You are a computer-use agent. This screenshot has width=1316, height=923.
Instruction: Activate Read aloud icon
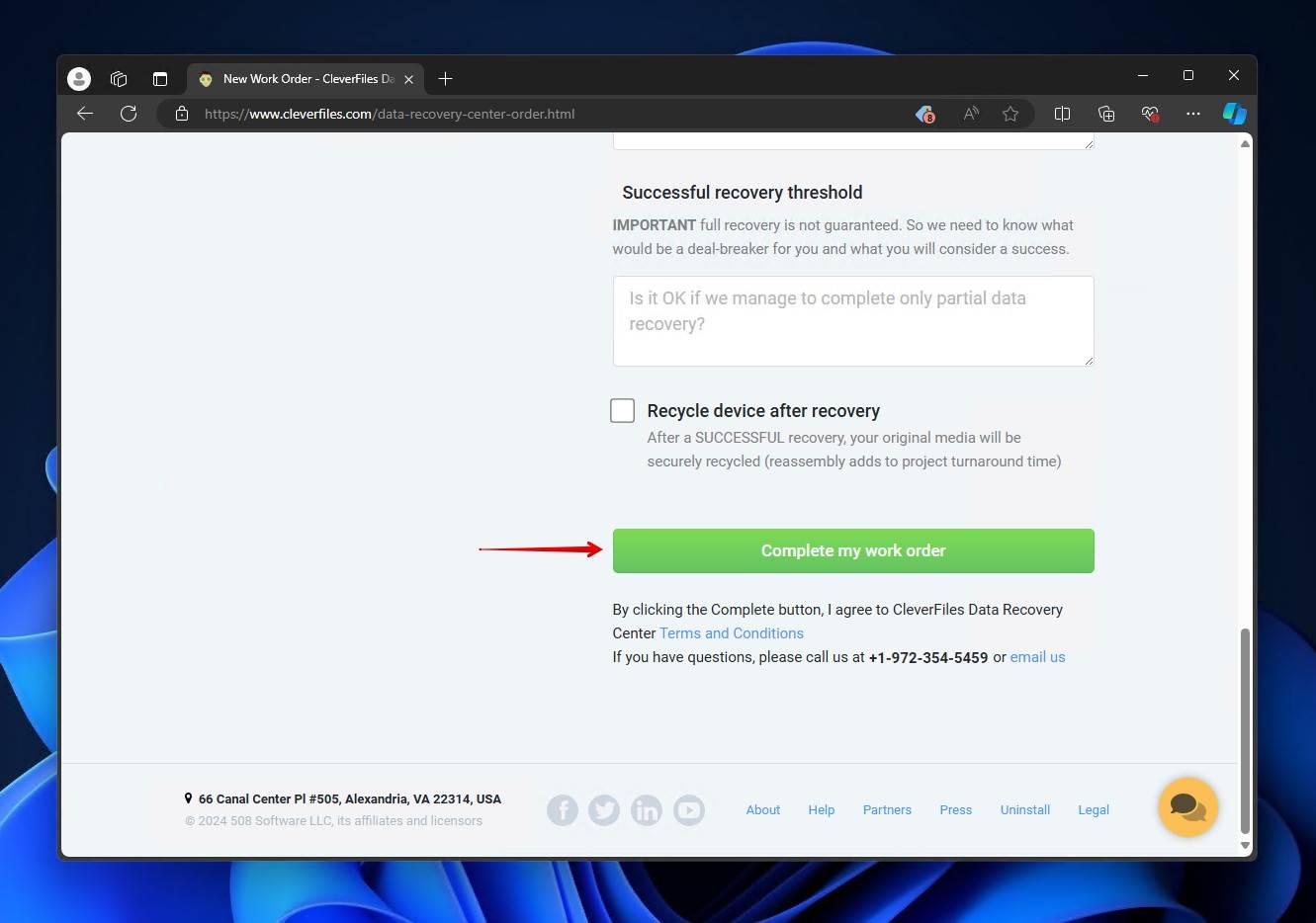pos(971,114)
